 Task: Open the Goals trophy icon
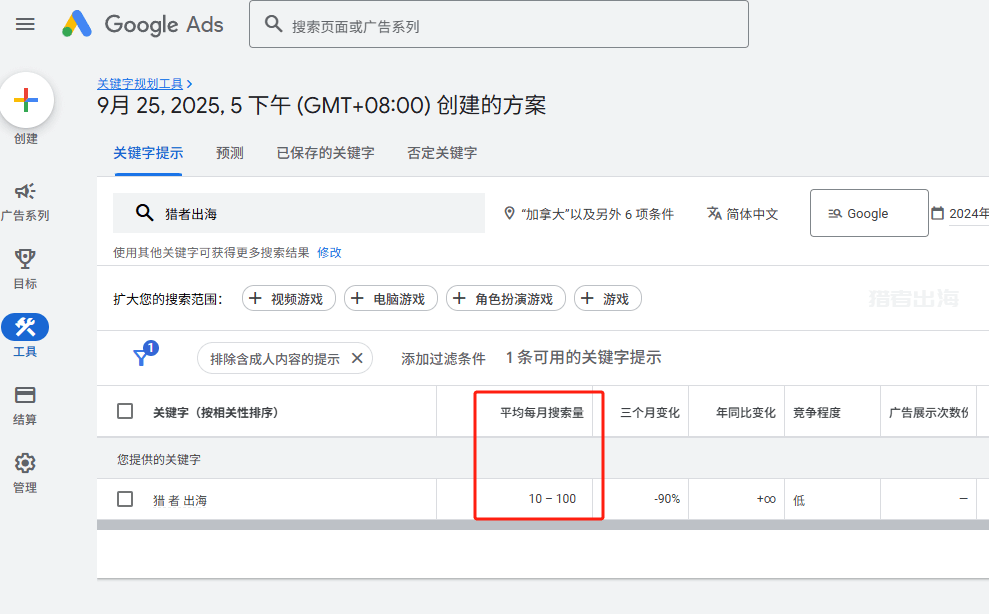[x=25, y=259]
